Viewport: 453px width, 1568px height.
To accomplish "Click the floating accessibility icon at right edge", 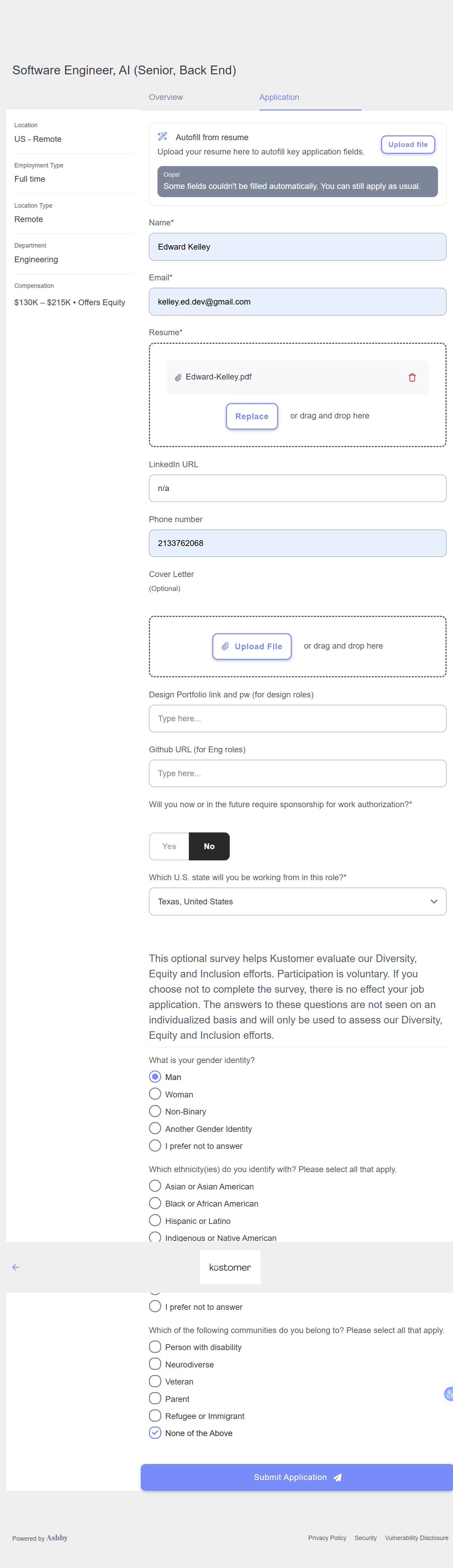I will (449, 1393).
